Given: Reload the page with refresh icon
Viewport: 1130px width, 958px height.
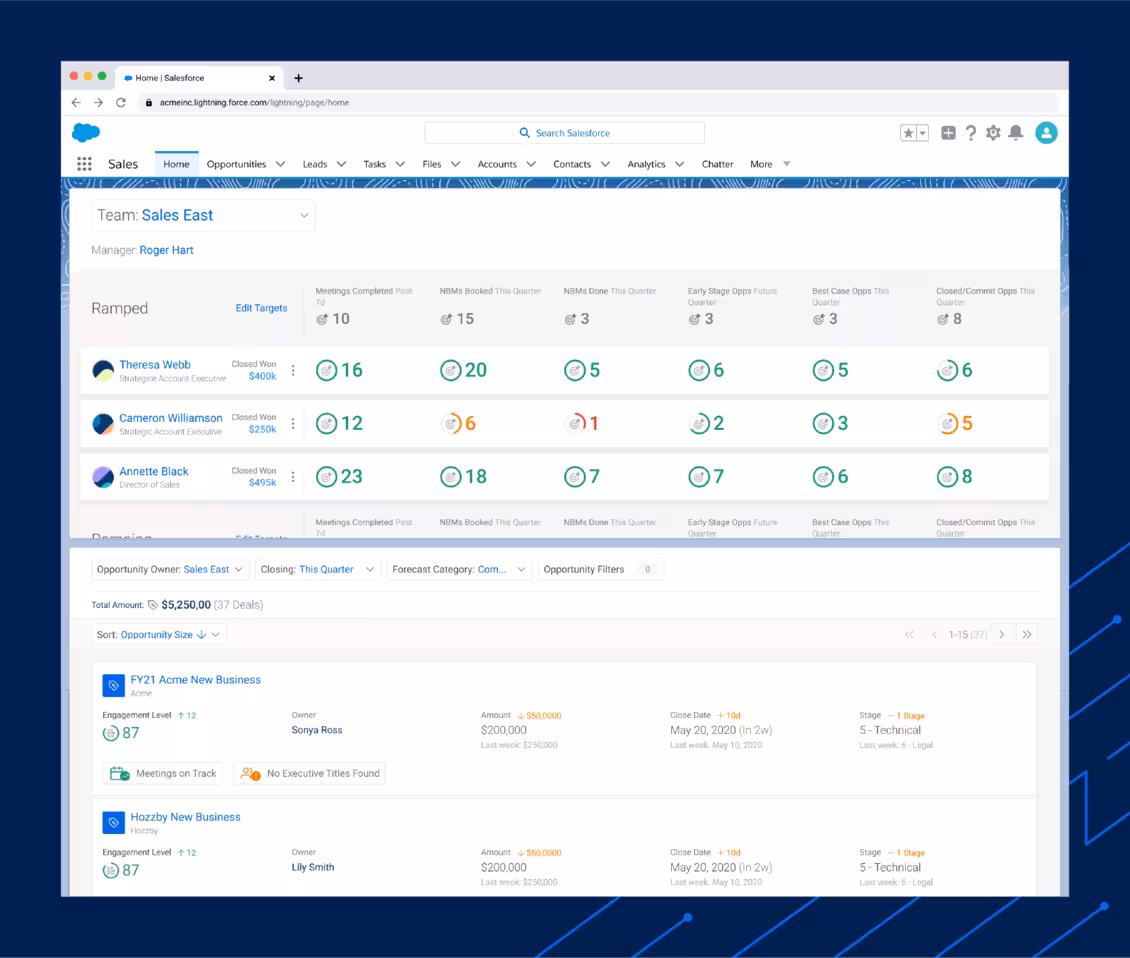Looking at the screenshot, I should pos(121,102).
